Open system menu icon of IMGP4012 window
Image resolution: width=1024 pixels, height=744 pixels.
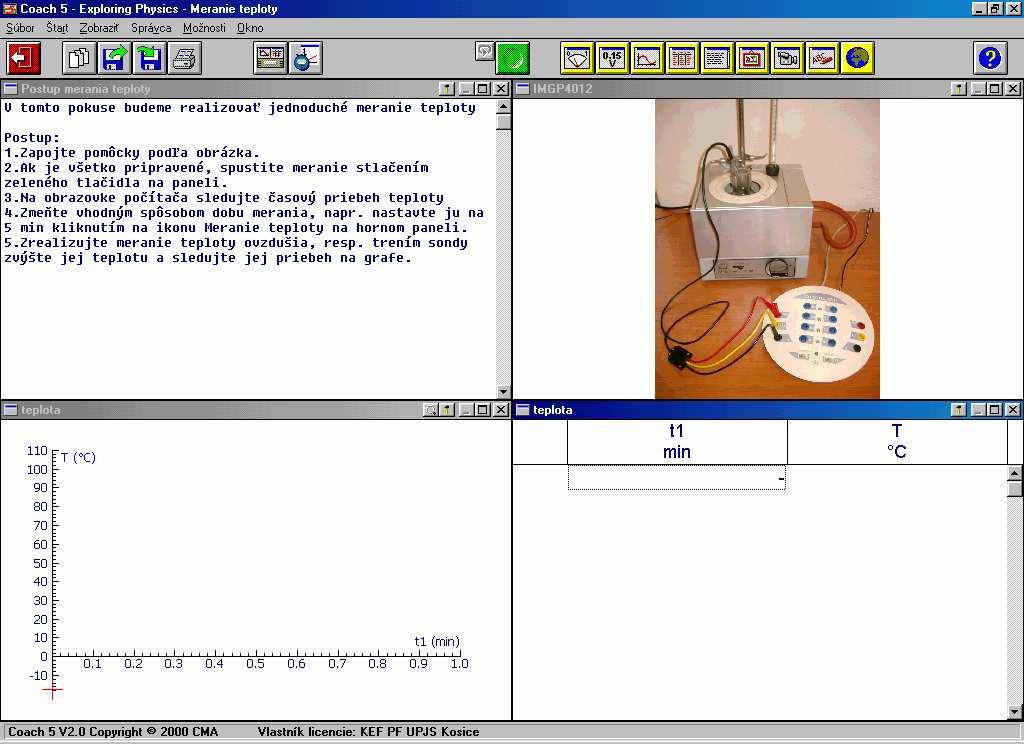coord(522,88)
